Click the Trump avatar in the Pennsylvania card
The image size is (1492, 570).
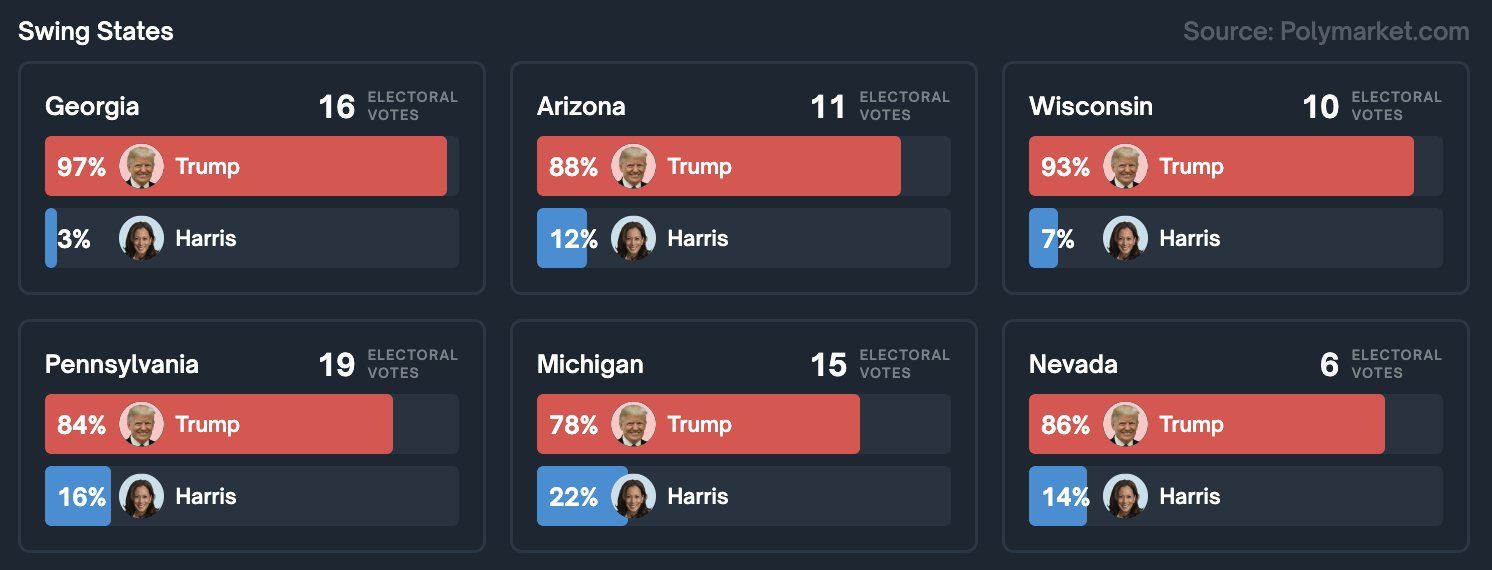[141, 424]
